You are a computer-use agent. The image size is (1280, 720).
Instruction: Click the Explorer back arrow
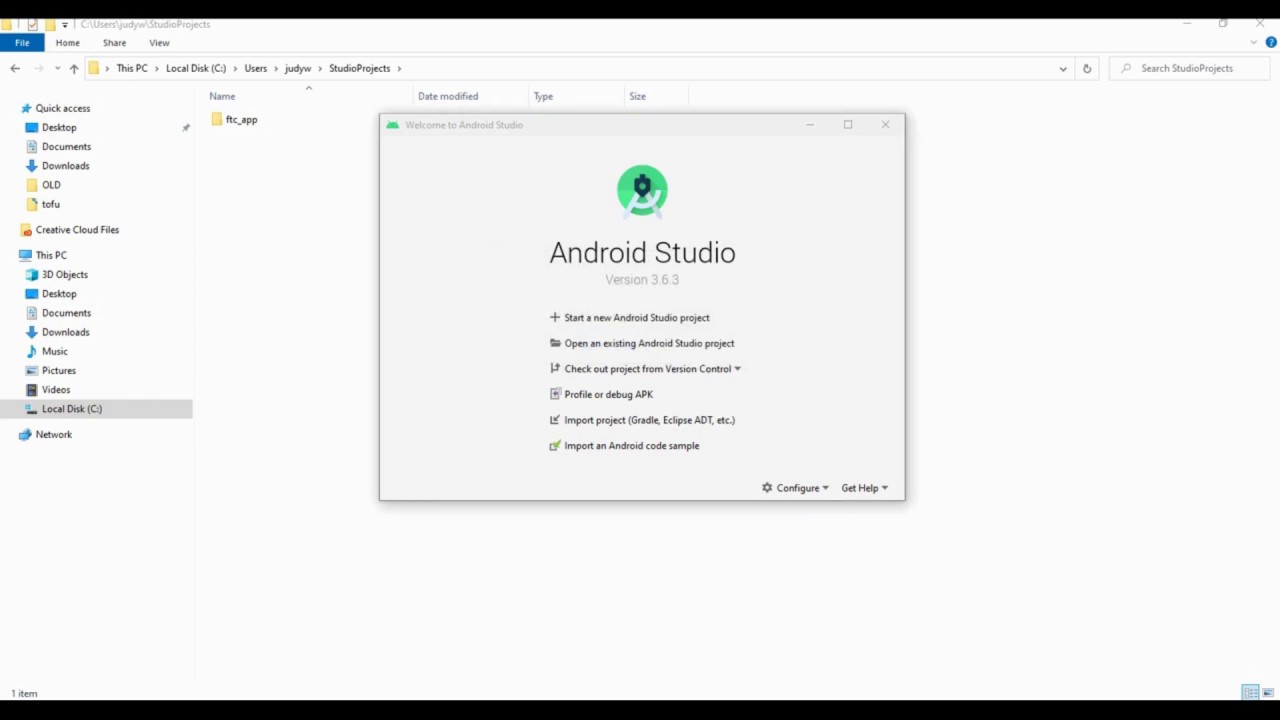click(x=15, y=68)
